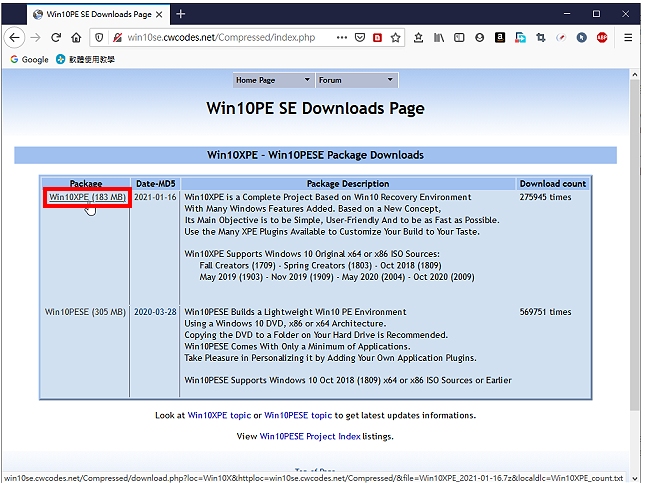Viewport: 645px width, 483px height.
Task: Close the Win10PE SE Downloads Page tab
Action: click(159, 14)
